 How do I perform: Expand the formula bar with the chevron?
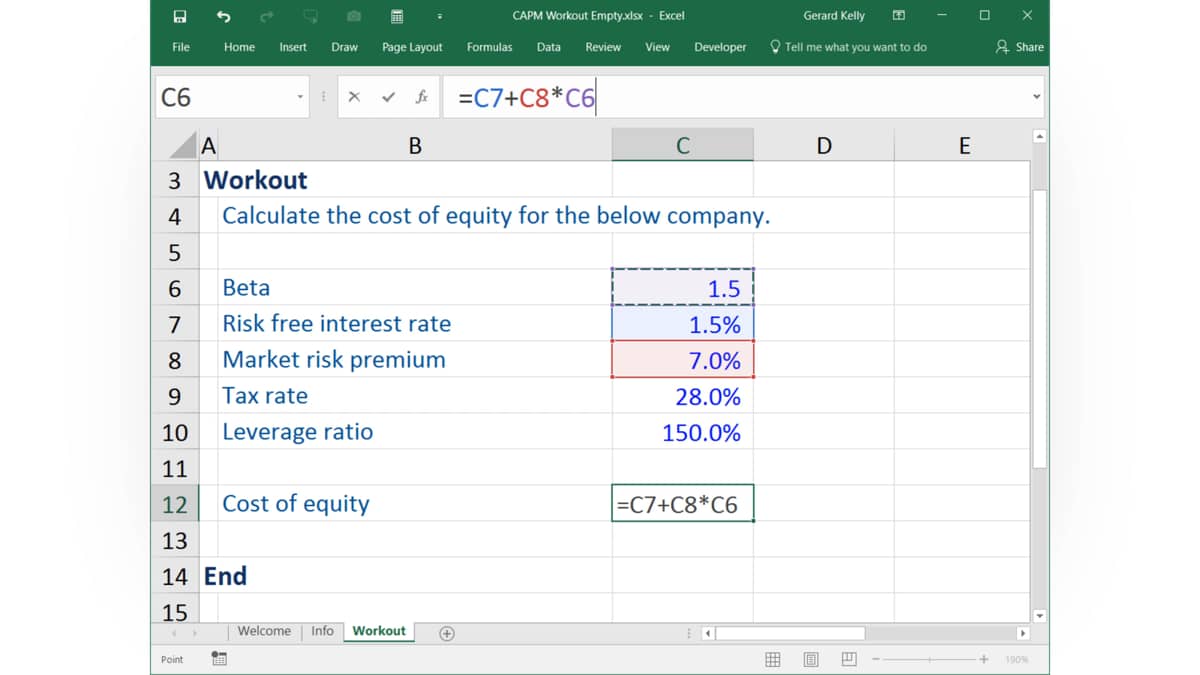(x=1036, y=97)
